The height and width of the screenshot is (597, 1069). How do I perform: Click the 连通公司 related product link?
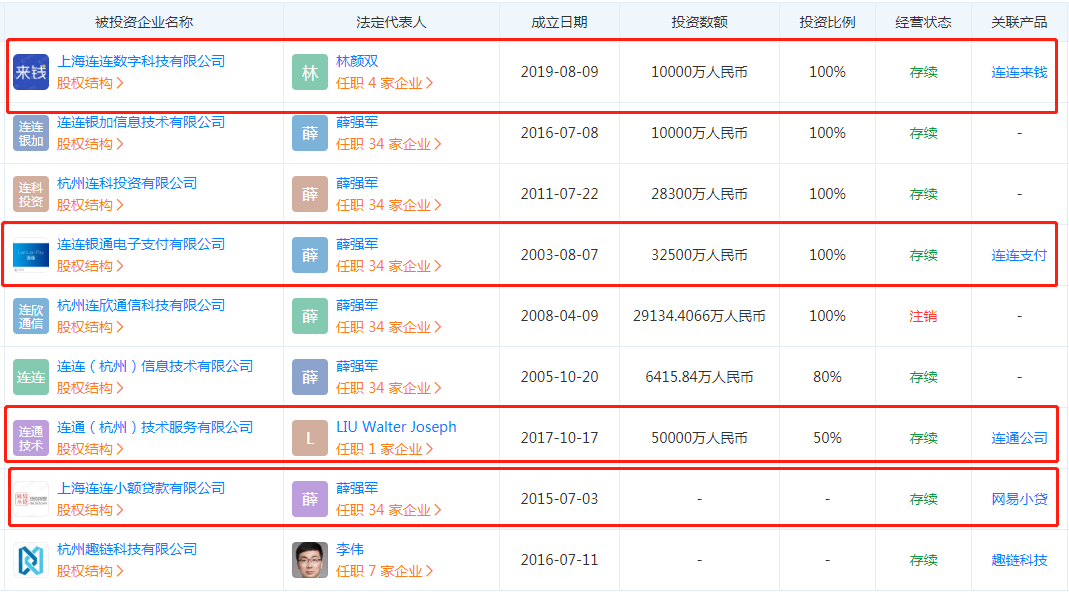tap(1022, 436)
